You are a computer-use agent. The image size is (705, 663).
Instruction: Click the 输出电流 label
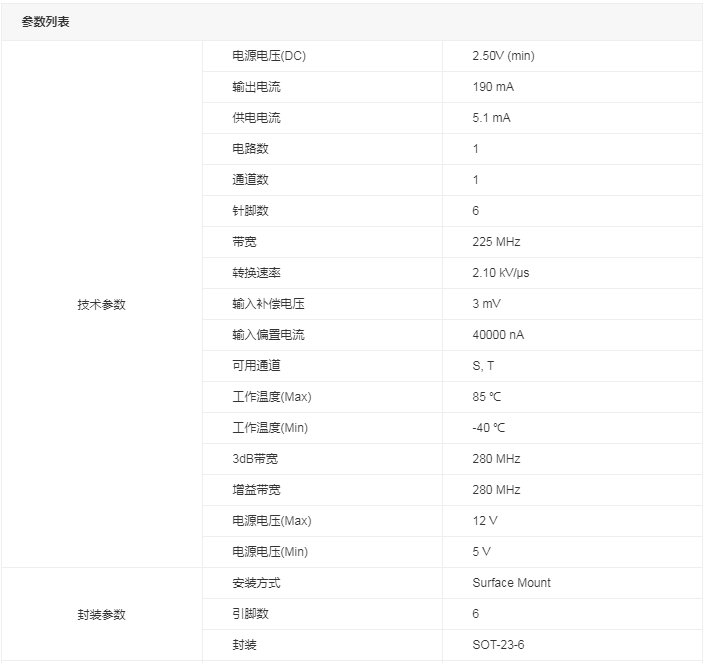click(x=256, y=87)
